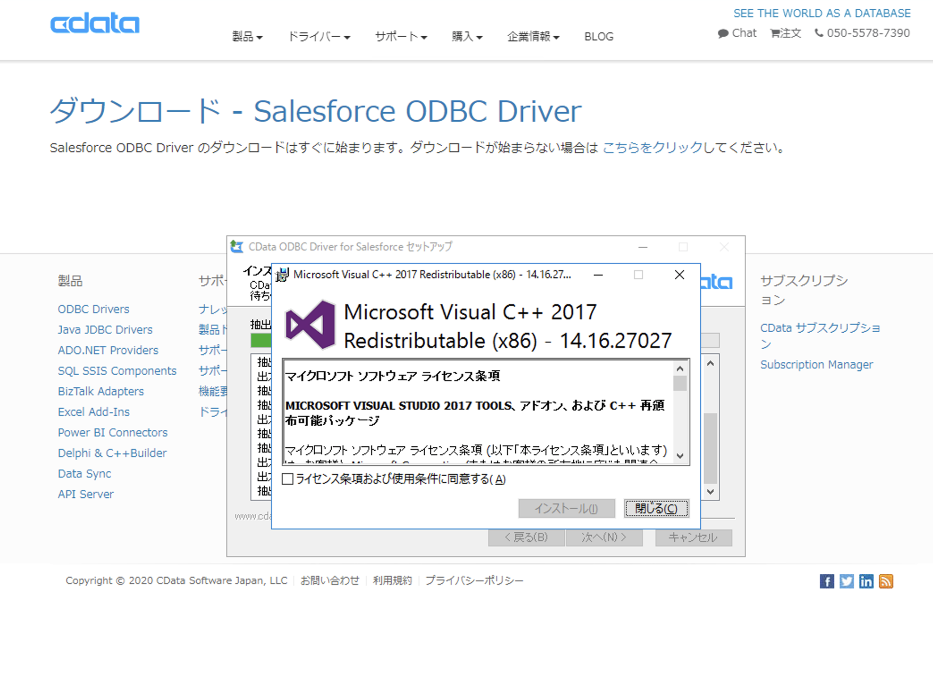The width and height of the screenshot is (933, 689).
Task: Agree to the license terms checkbox
Action: pos(287,479)
